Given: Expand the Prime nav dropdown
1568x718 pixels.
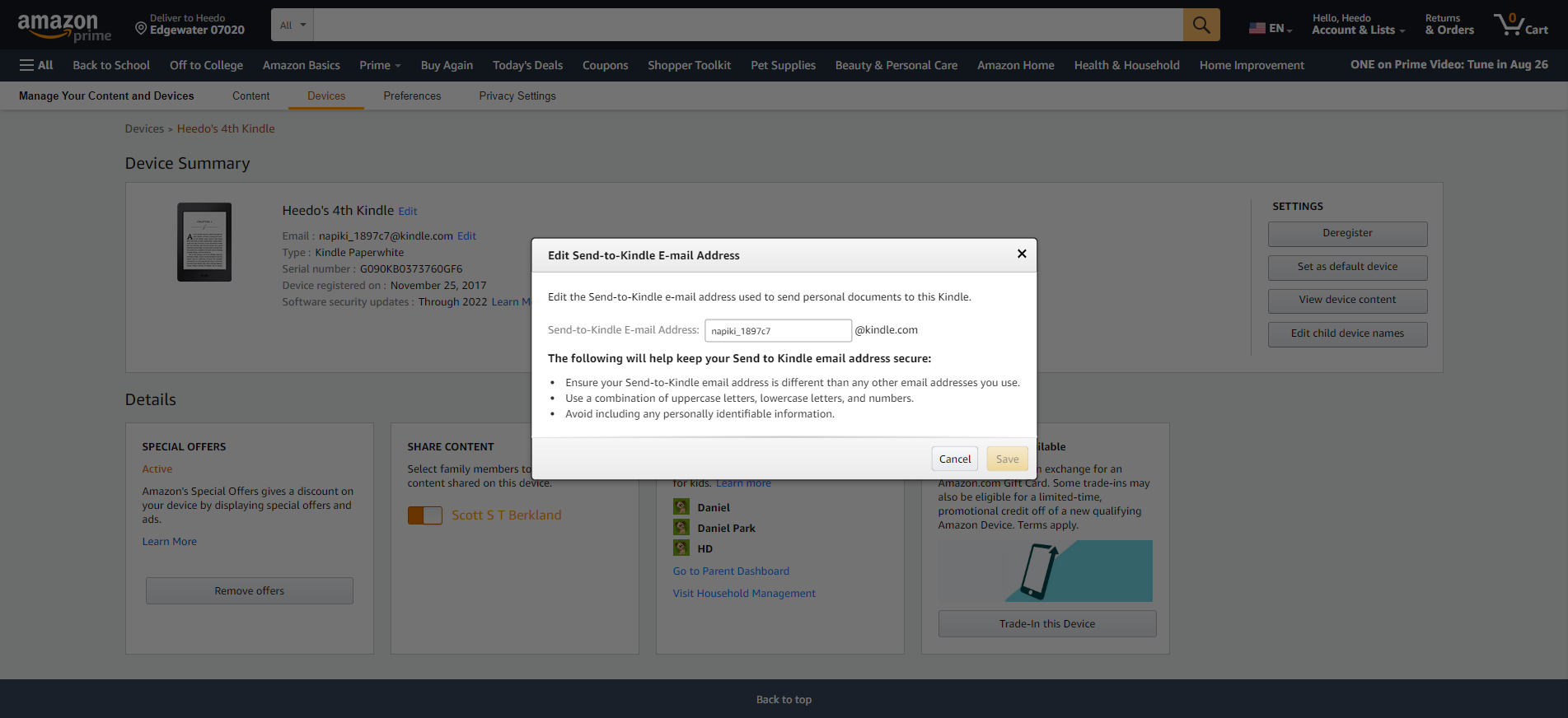Looking at the screenshot, I should [380, 65].
